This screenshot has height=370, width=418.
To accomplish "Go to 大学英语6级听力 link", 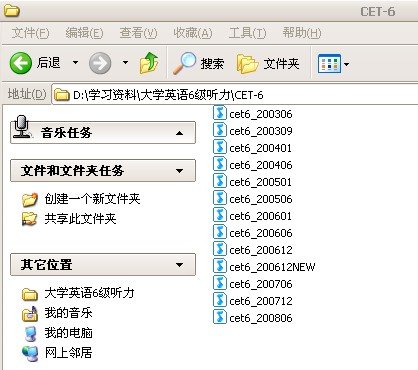I will click(x=89, y=293).
